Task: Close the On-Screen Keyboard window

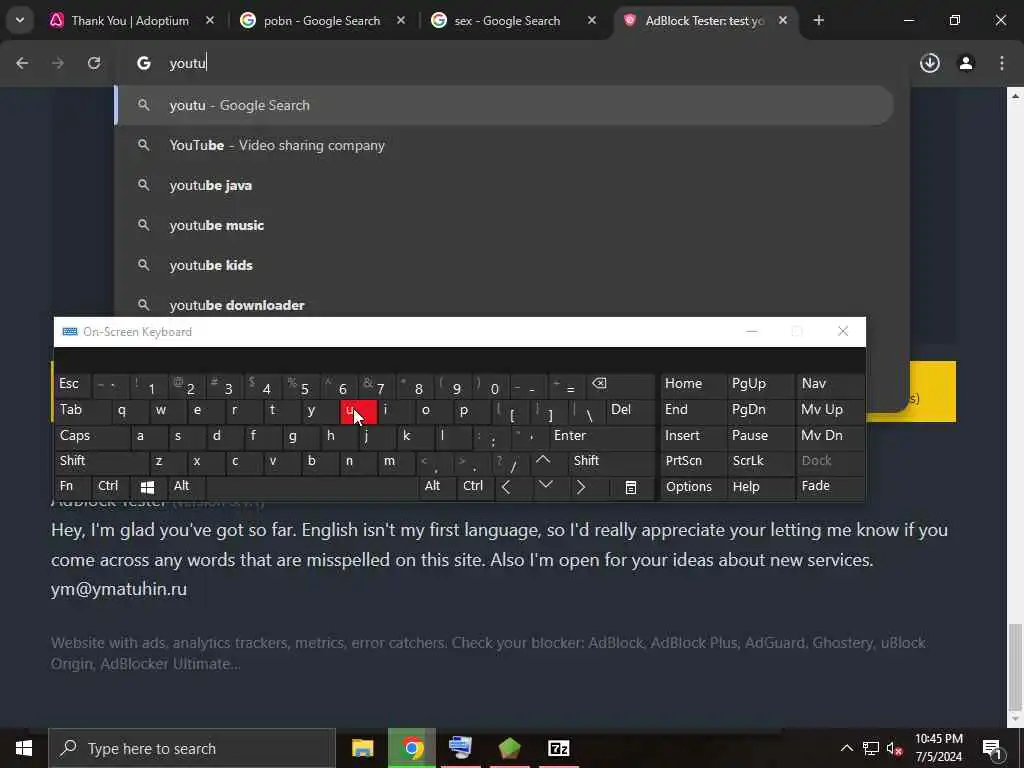Action: [x=843, y=332]
